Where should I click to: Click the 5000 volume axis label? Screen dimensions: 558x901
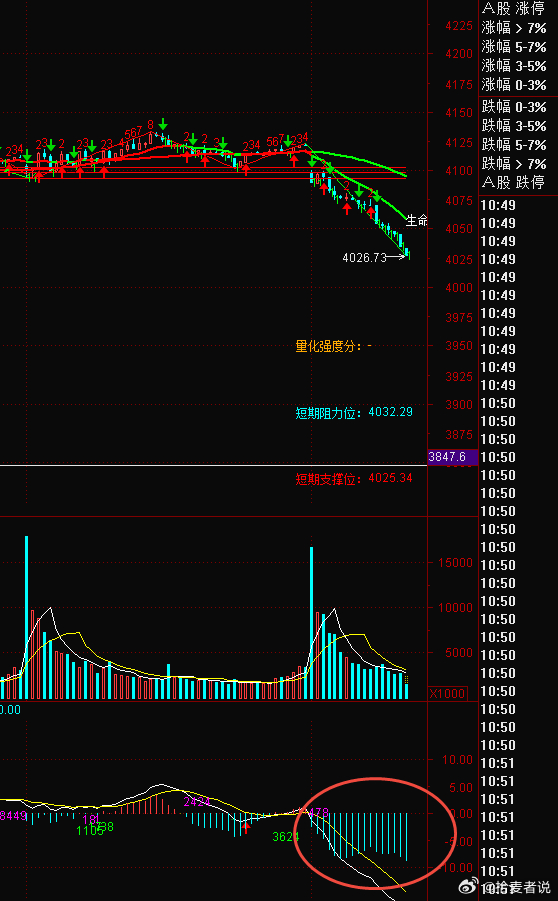pos(459,653)
